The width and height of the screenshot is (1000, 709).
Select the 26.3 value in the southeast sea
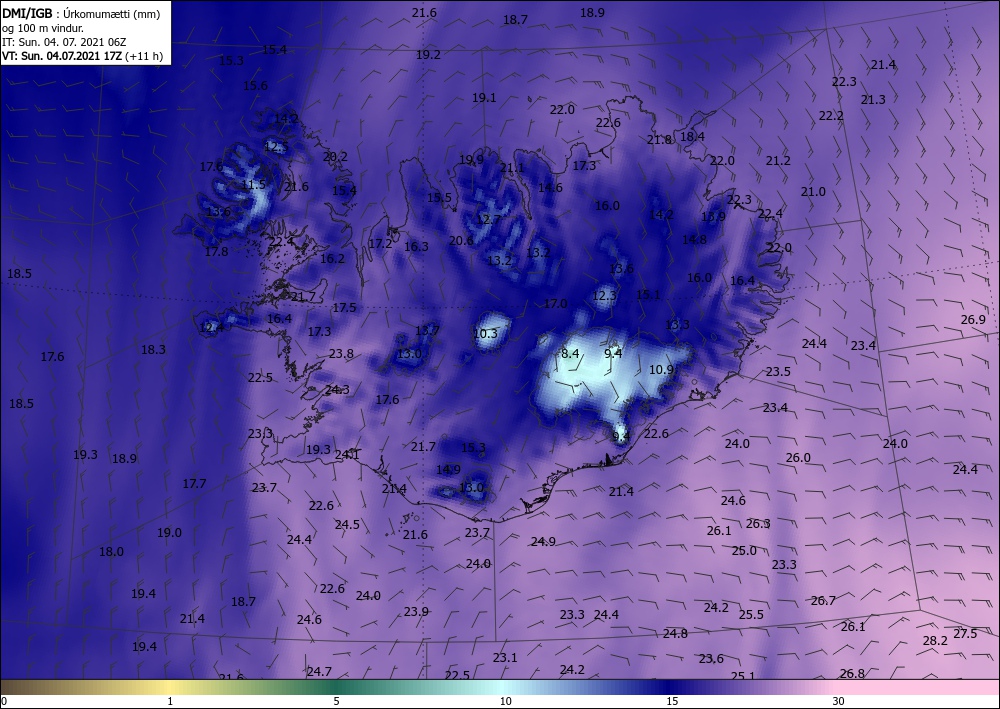tap(758, 523)
